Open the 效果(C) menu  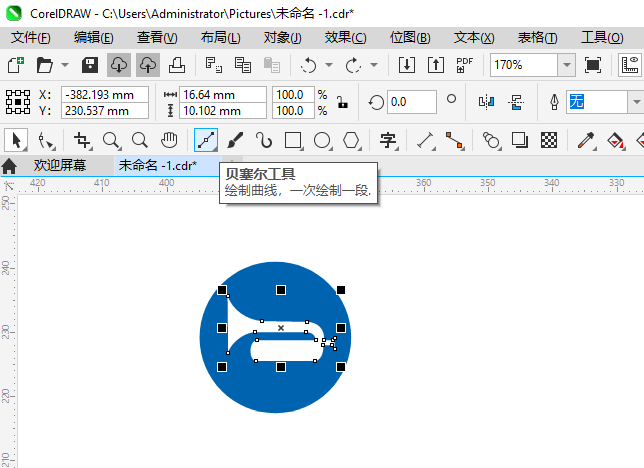[x=345, y=38]
